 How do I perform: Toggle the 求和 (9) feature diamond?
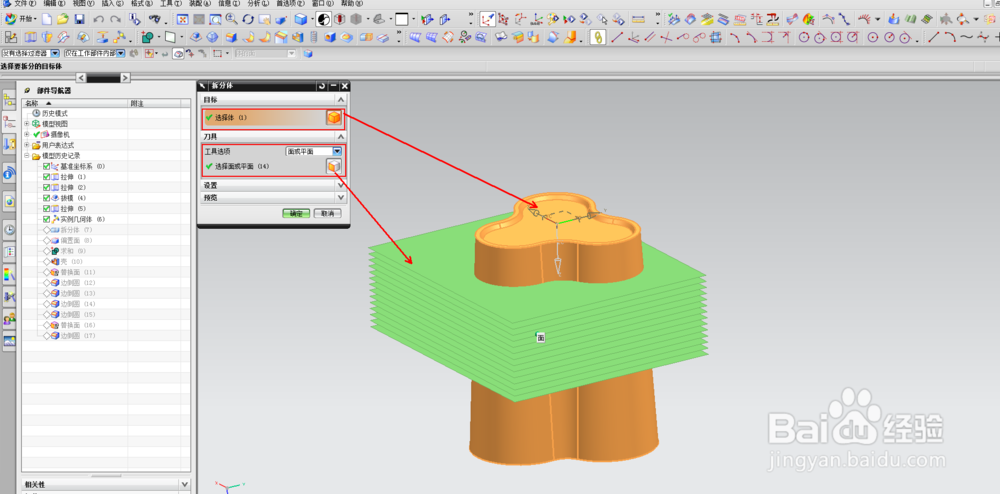(47, 251)
